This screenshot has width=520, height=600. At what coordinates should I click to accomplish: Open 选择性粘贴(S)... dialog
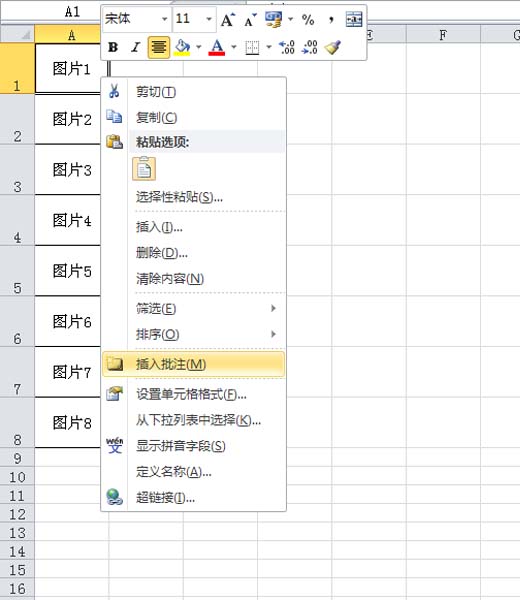(x=194, y=197)
